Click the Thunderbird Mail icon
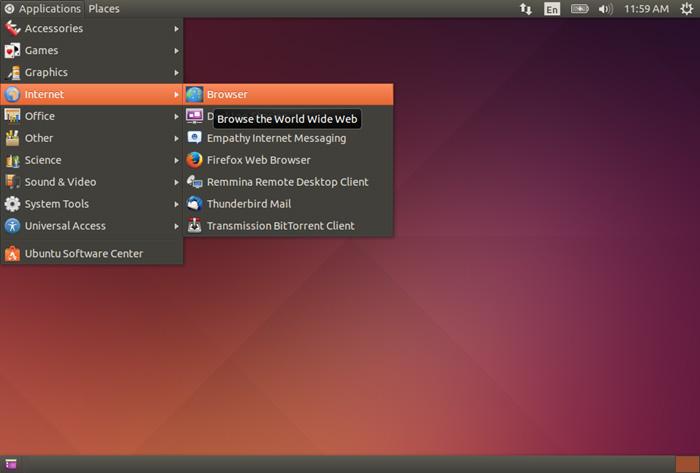The height and width of the screenshot is (473, 700). click(x=194, y=204)
